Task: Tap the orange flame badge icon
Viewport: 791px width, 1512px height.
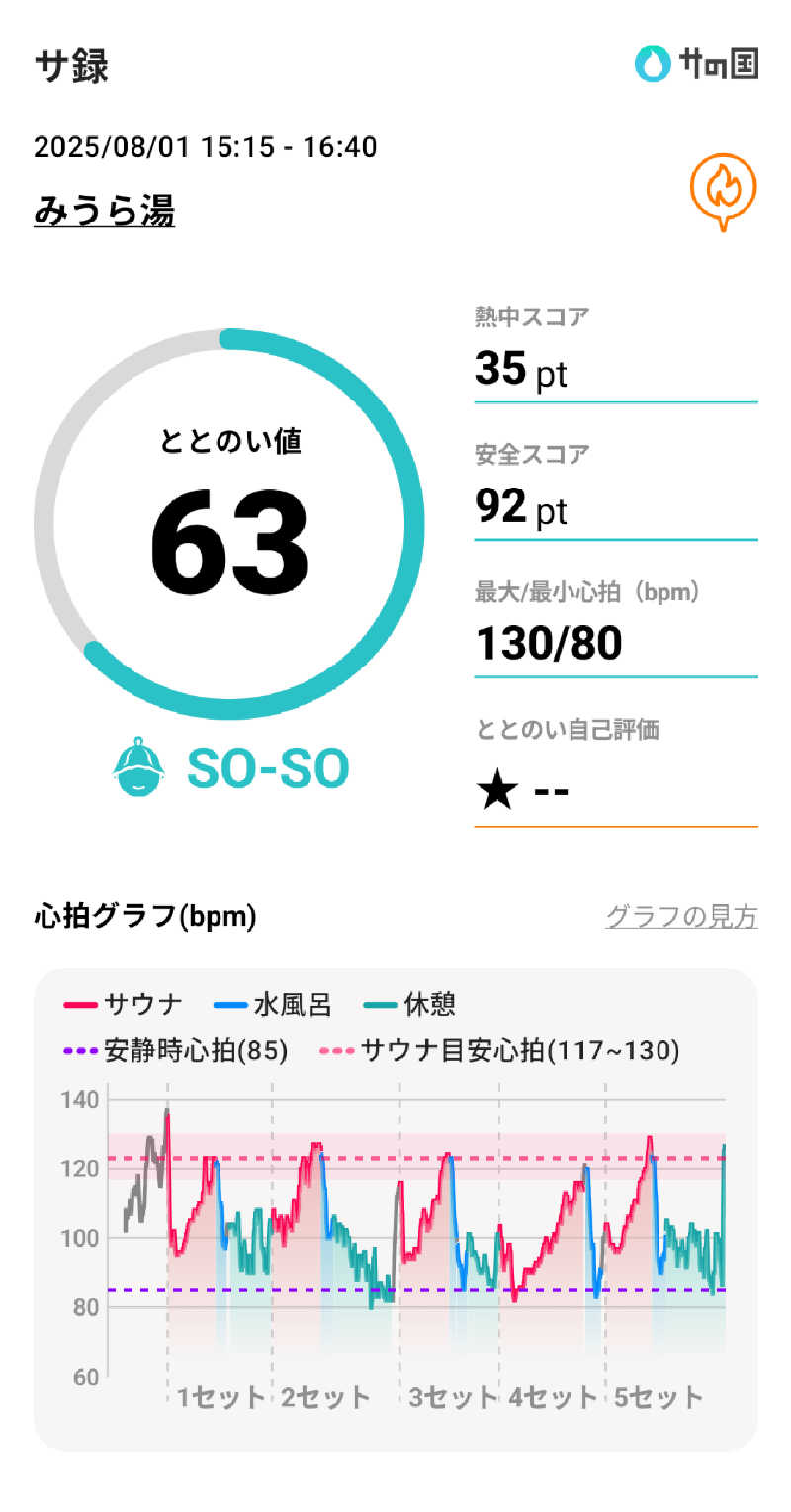Action: click(x=723, y=191)
